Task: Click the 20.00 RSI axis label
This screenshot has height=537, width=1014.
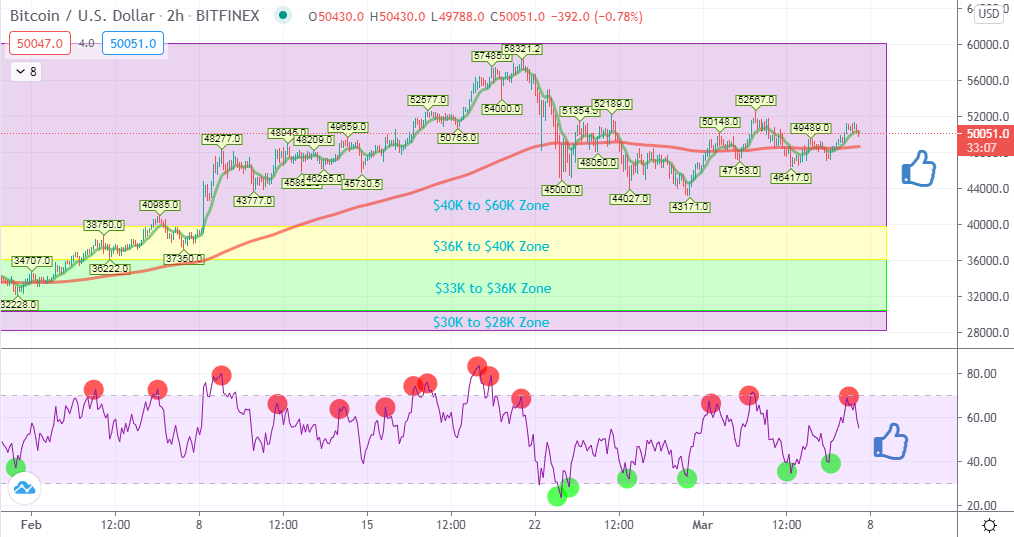Action: tap(981, 505)
